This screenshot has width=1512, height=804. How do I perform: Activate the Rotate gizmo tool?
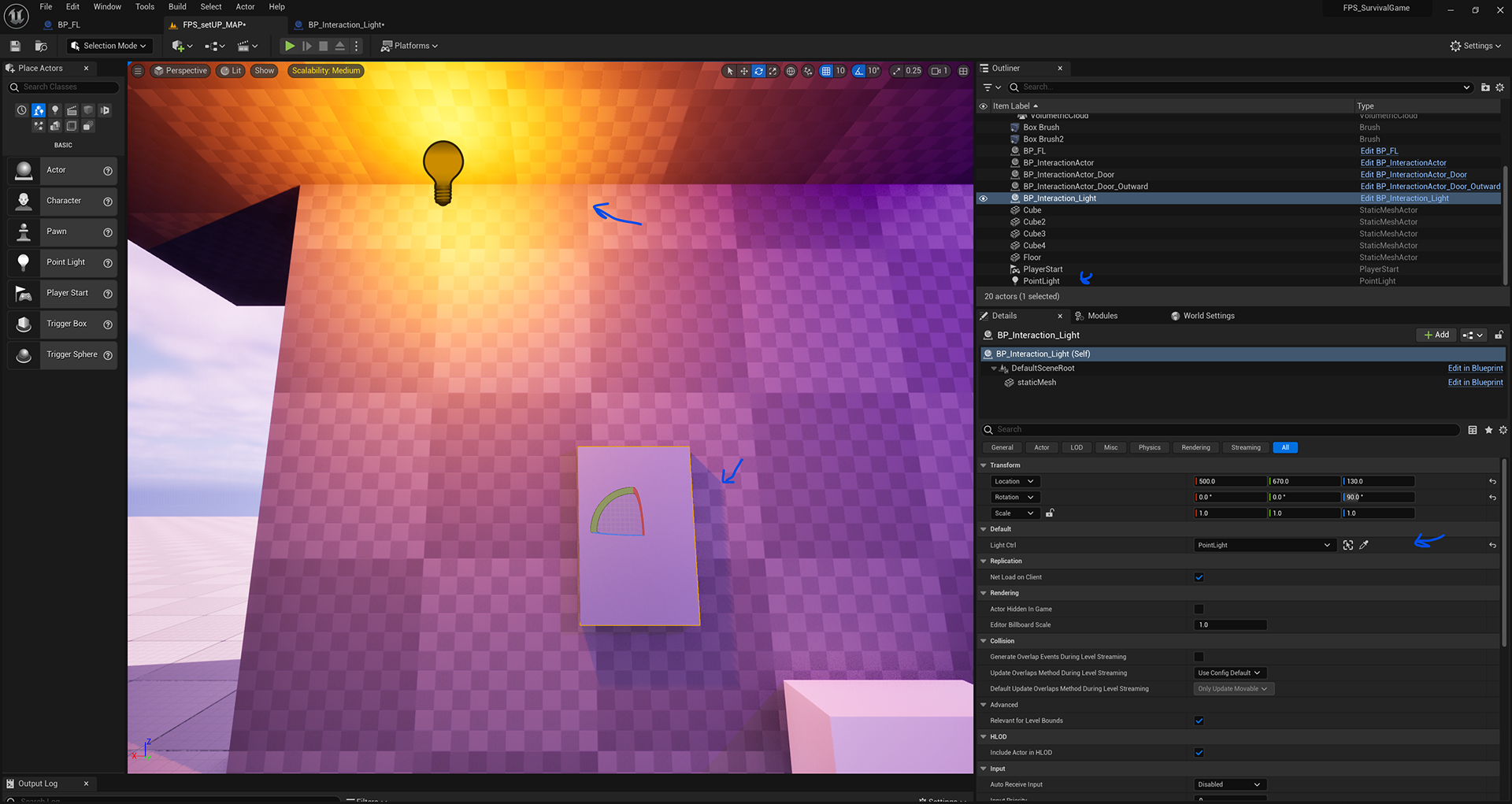(758, 71)
